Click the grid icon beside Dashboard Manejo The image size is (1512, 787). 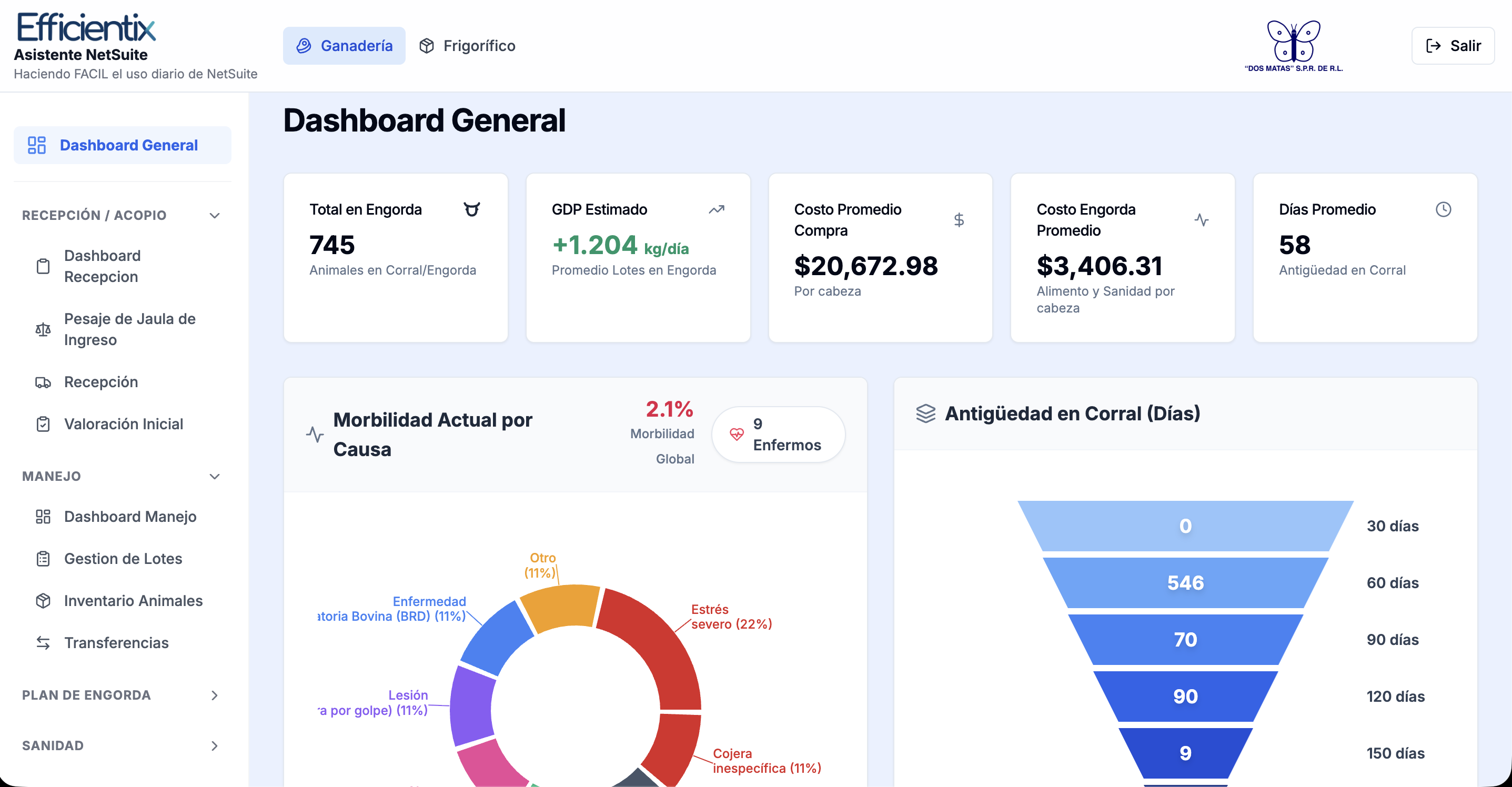click(x=43, y=517)
